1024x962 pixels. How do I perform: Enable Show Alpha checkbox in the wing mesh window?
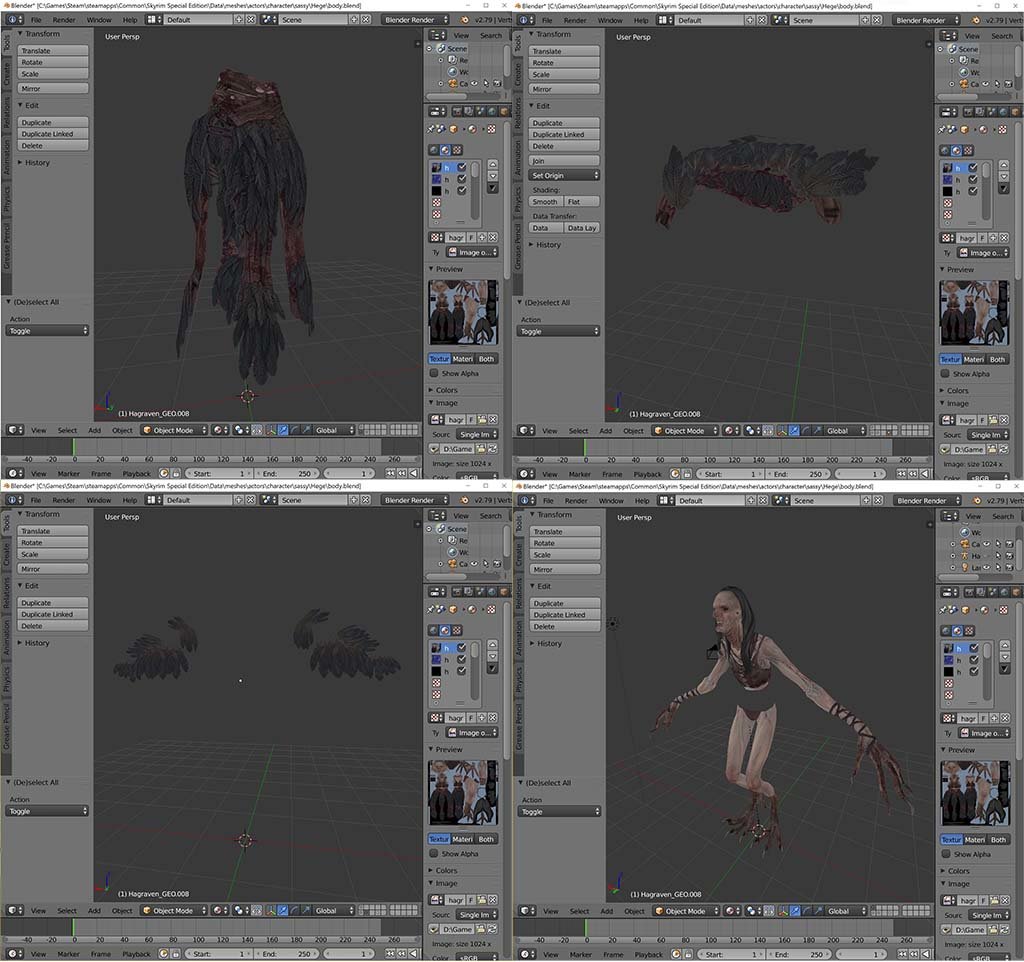tap(945, 374)
